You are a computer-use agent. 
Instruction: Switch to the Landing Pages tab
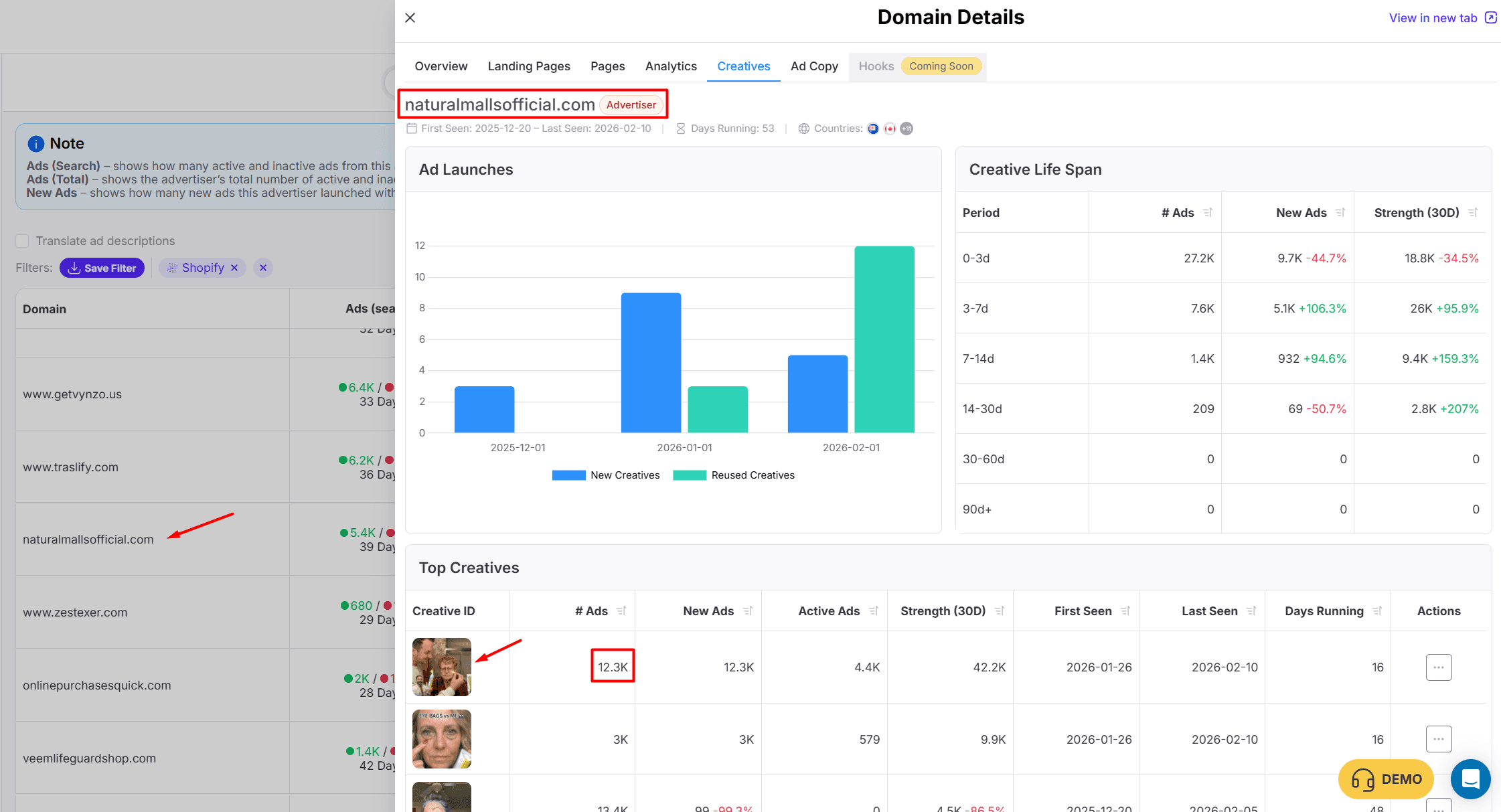click(528, 66)
